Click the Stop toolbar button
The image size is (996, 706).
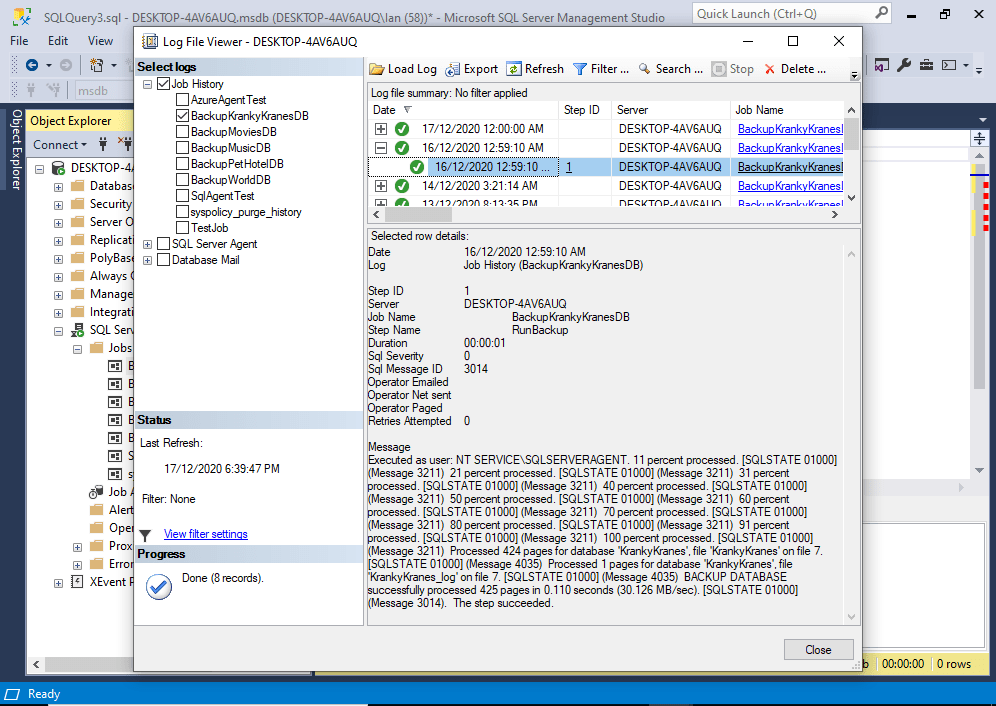(x=732, y=69)
